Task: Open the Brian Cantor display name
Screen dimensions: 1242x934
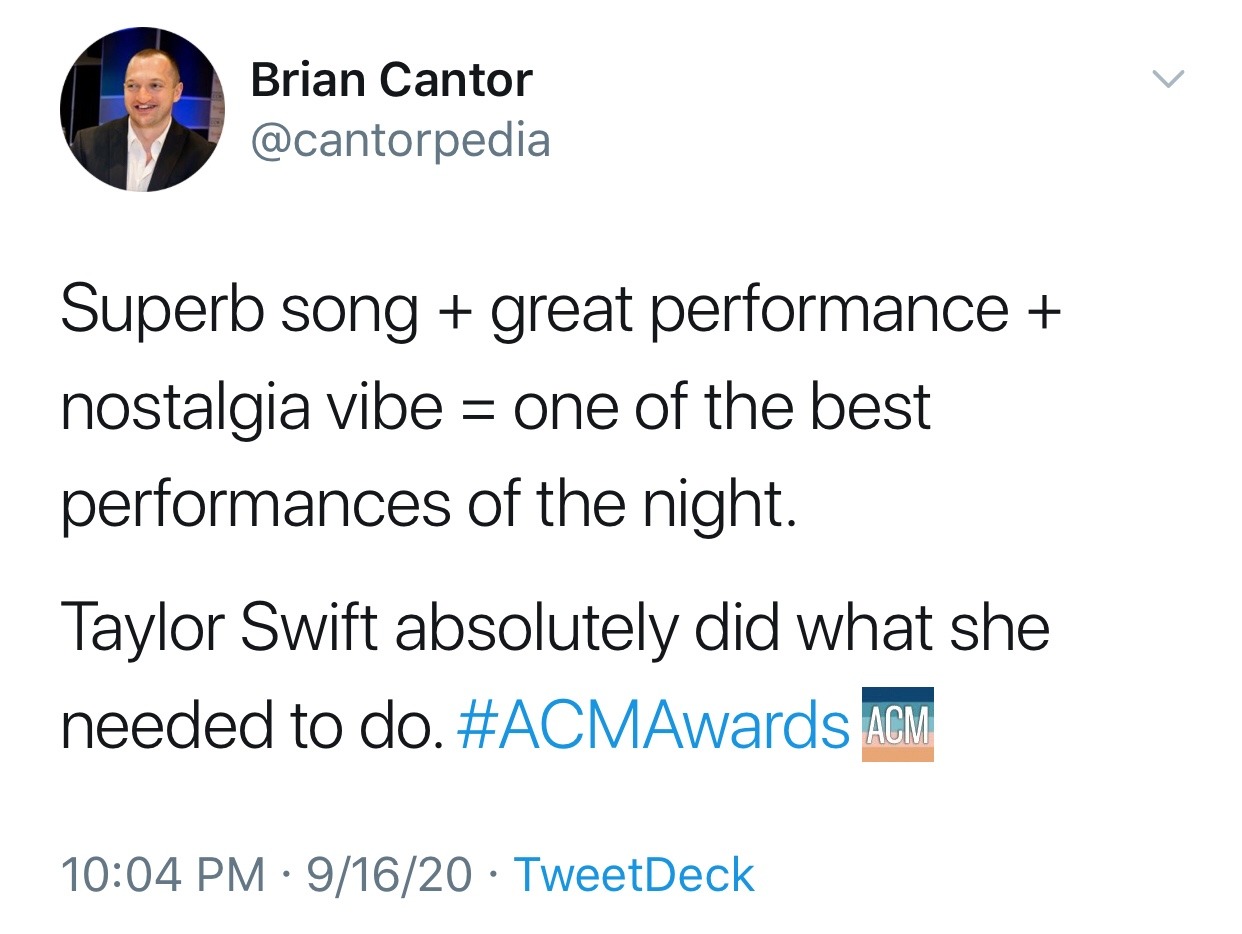Action: point(391,80)
